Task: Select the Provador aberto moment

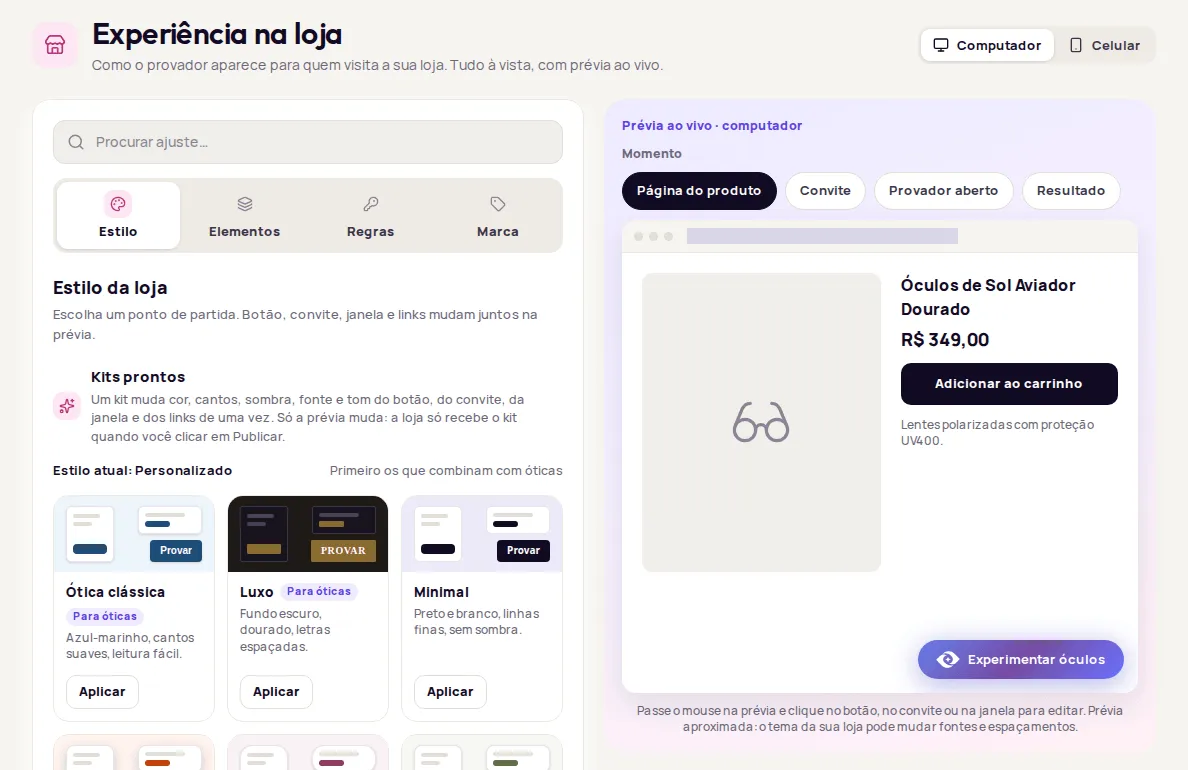Action: pos(943,191)
